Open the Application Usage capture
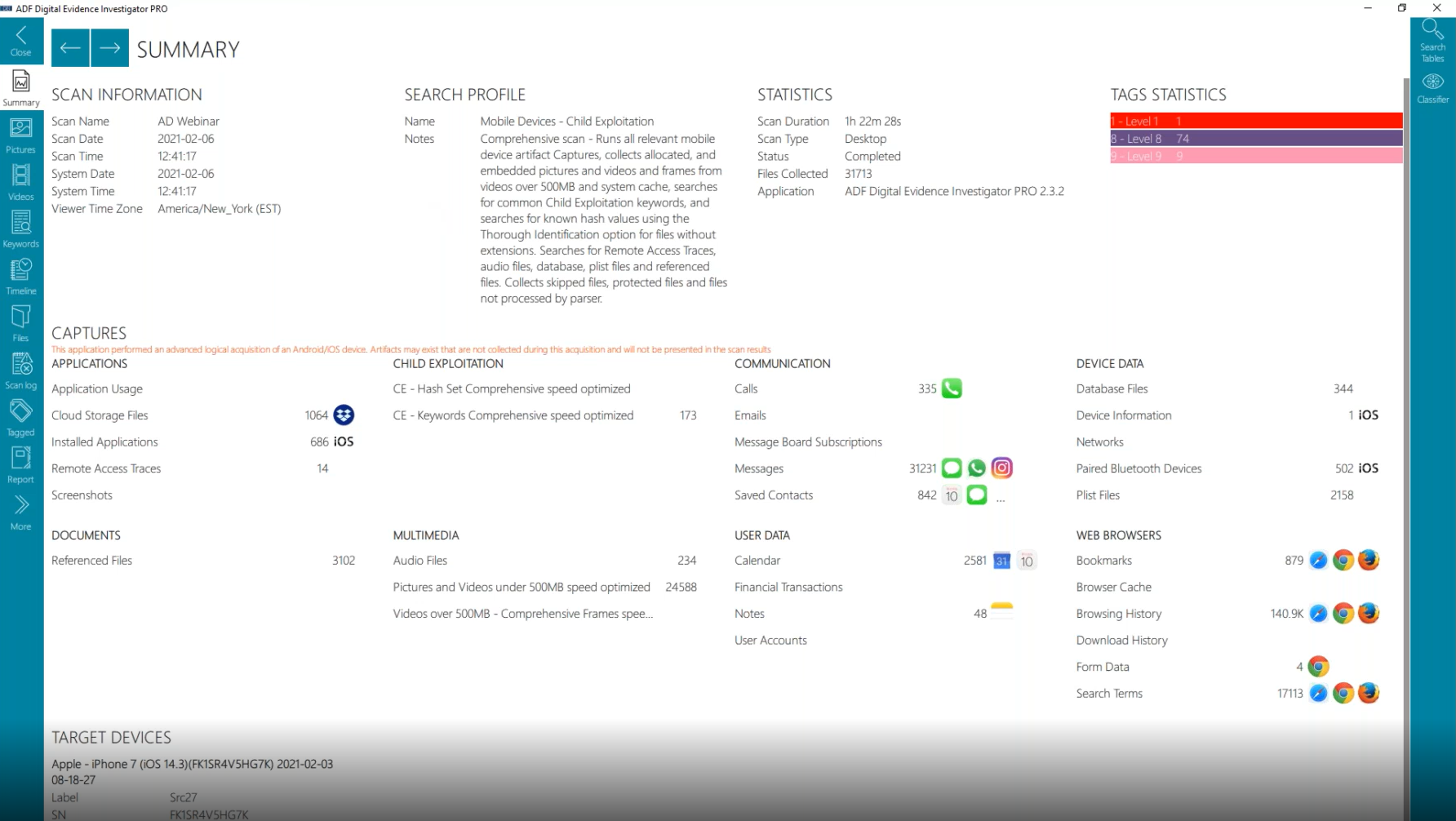This screenshot has width=1456, height=821. click(97, 388)
